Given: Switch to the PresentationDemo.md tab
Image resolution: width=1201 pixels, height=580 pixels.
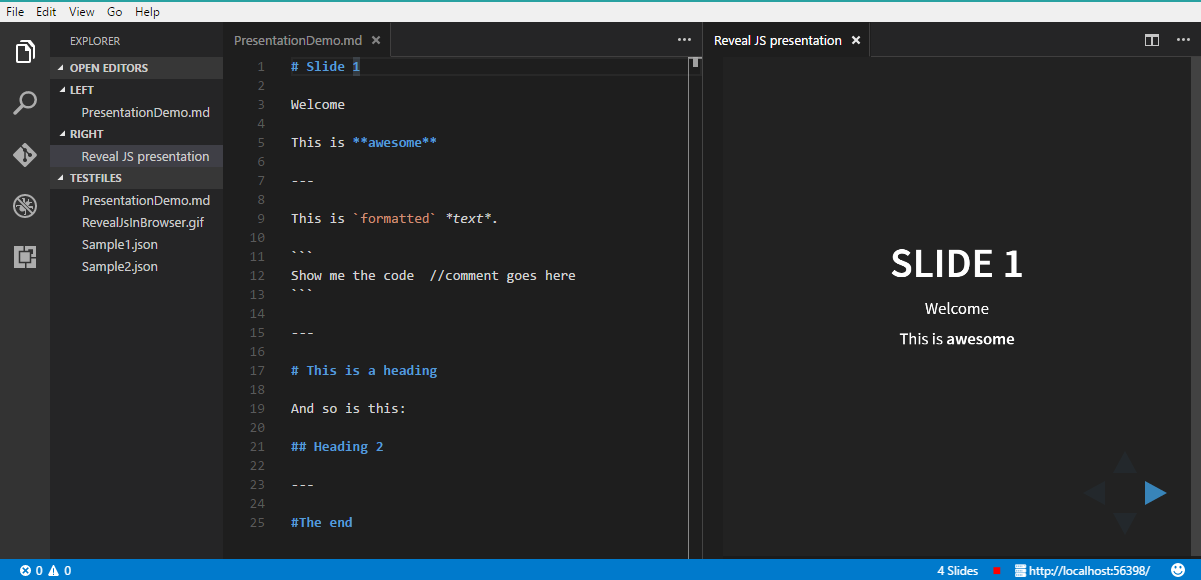Looking at the screenshot, I should point(296,40).
